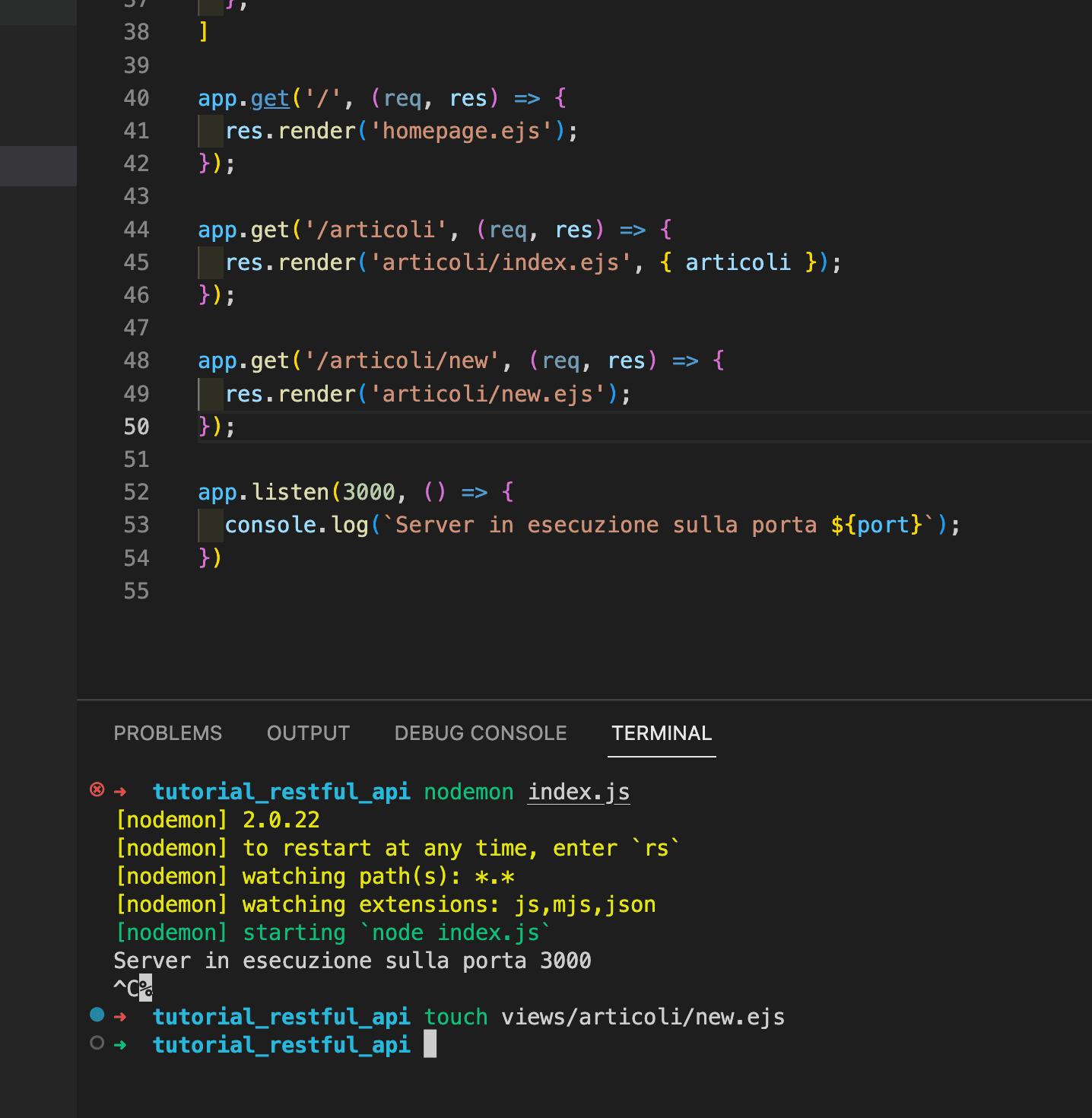The width and height of the screenshot is (1092, 1118).
Task: Click '/articoli' route string on line 44
Action: (x=375, y=230)
